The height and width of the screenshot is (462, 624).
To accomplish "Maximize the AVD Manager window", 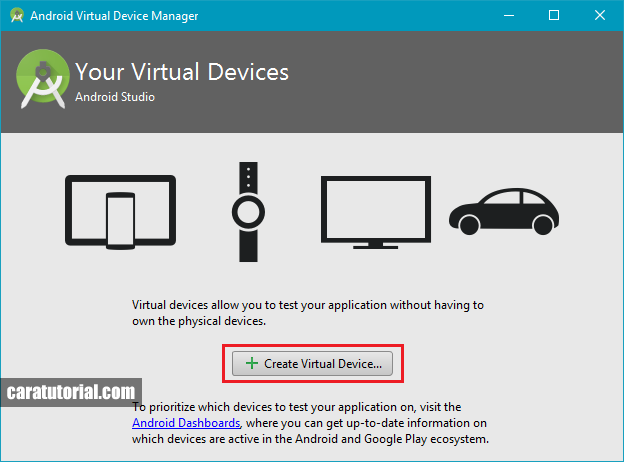I will [554, 16].
